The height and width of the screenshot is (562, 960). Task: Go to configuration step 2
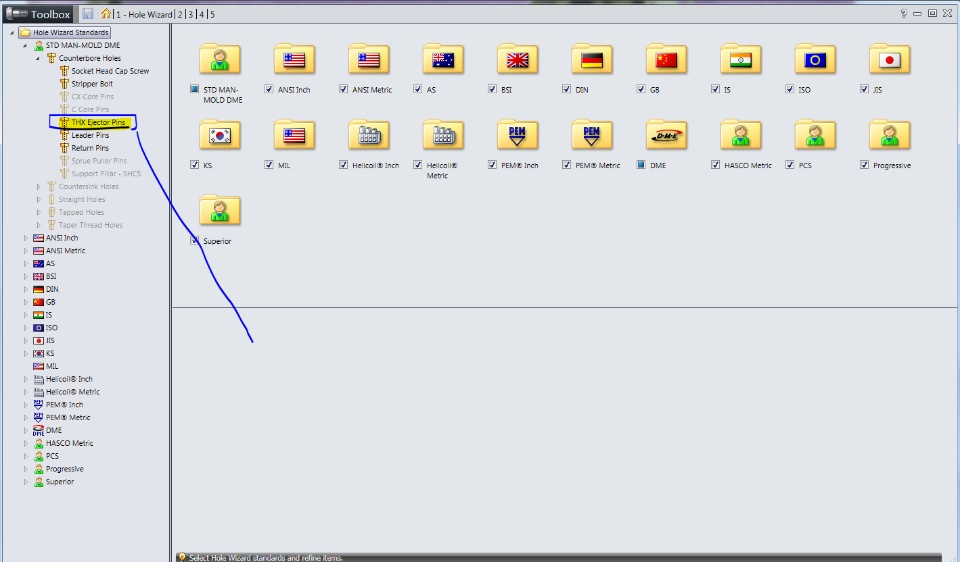(x=180, y=14)
